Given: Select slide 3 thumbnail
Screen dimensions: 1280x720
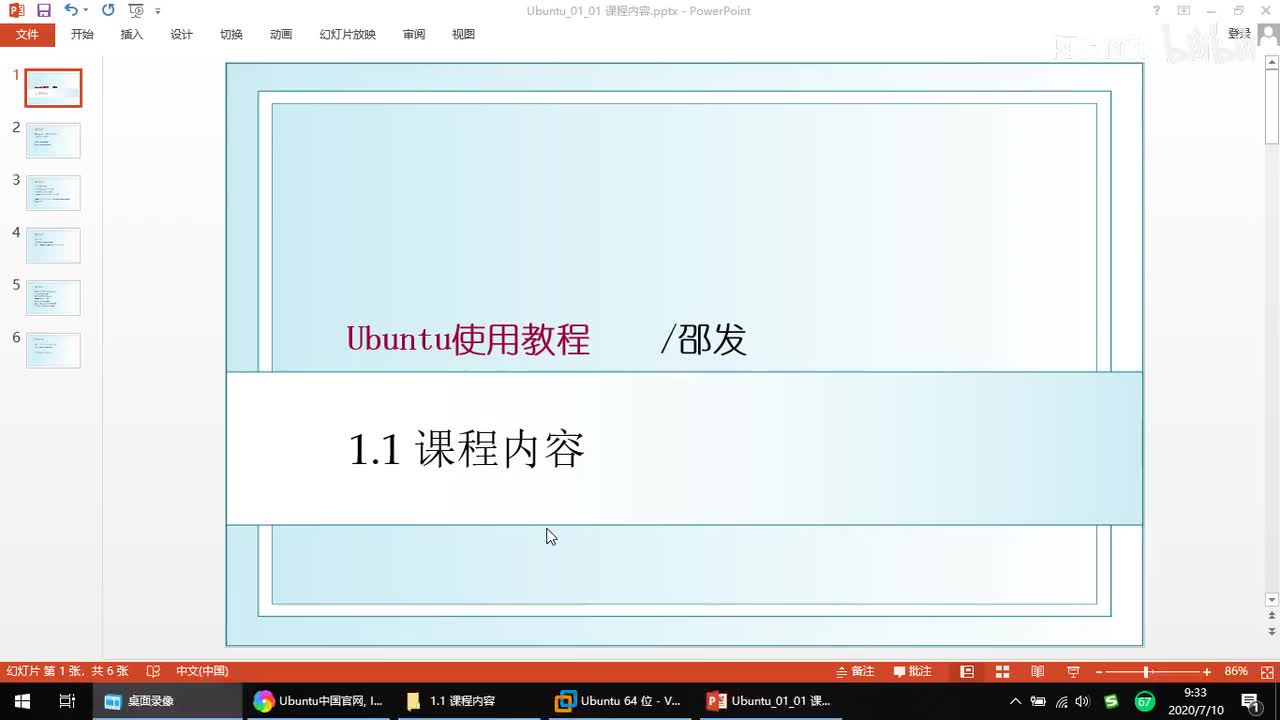Looking at the screenshot, I should 53,193.
